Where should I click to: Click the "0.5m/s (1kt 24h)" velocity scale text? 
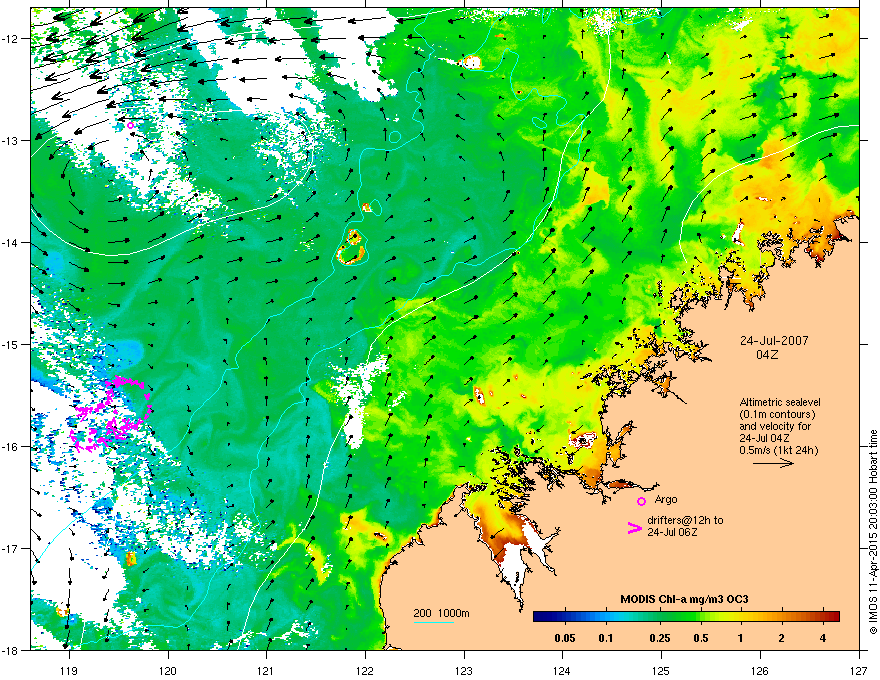point(778,450)
